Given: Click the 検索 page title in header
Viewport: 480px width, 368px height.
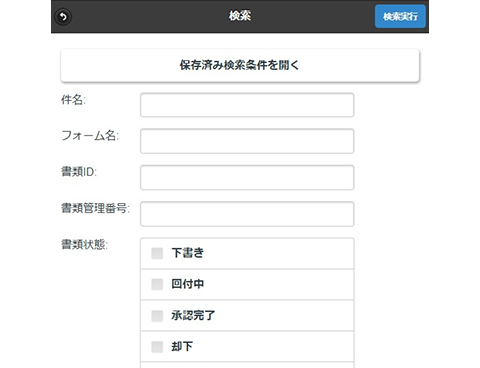Looking at the screenshot, I should click(240, 16).
